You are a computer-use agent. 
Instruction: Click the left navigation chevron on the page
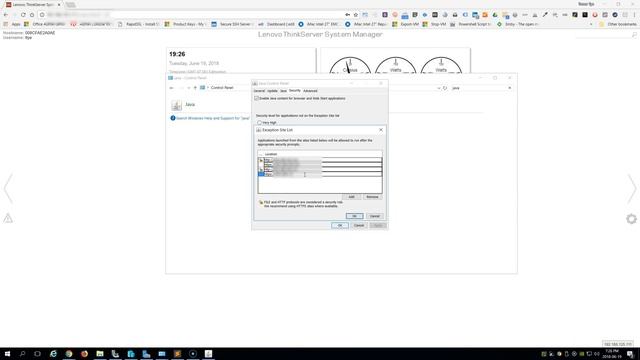8,188
